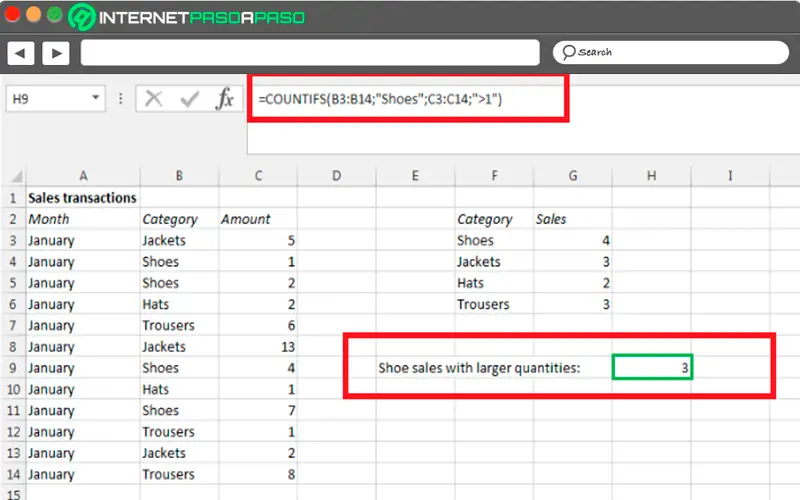Select row 15 header

(13, 494)
